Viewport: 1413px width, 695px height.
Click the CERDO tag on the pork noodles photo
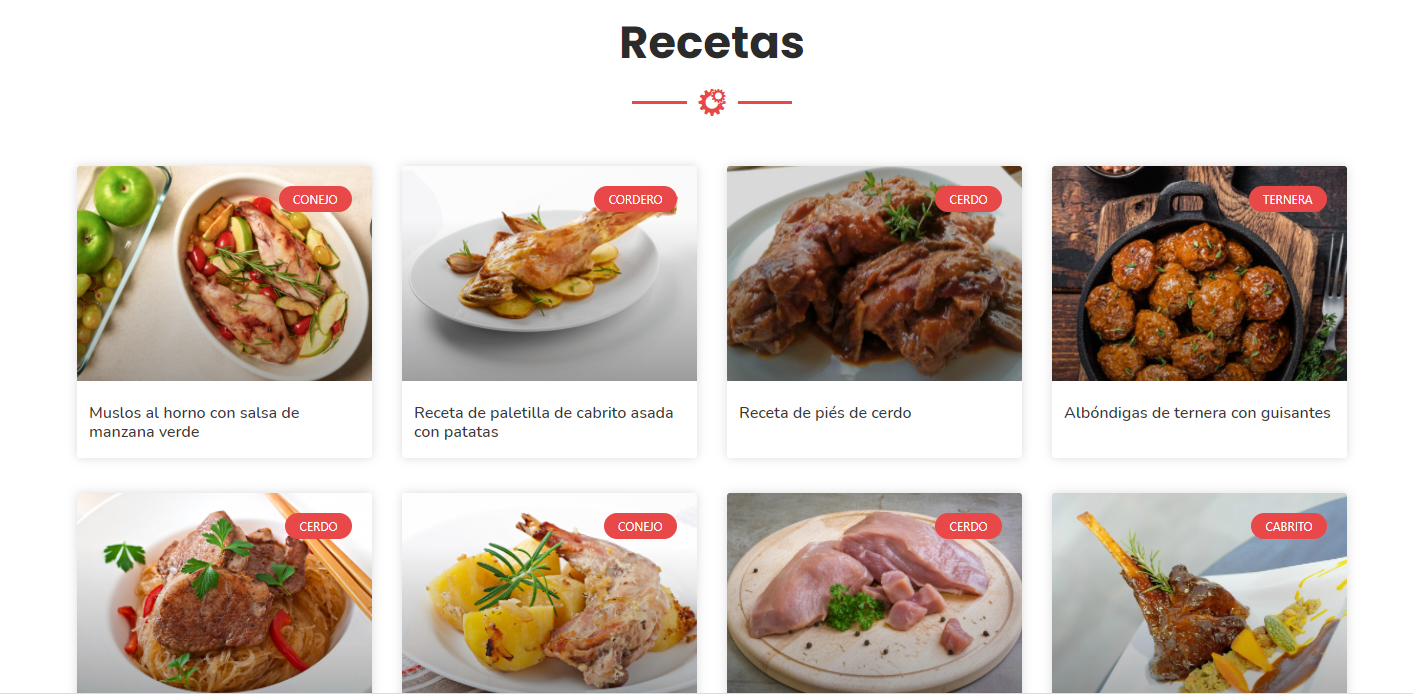pos(318,526)
